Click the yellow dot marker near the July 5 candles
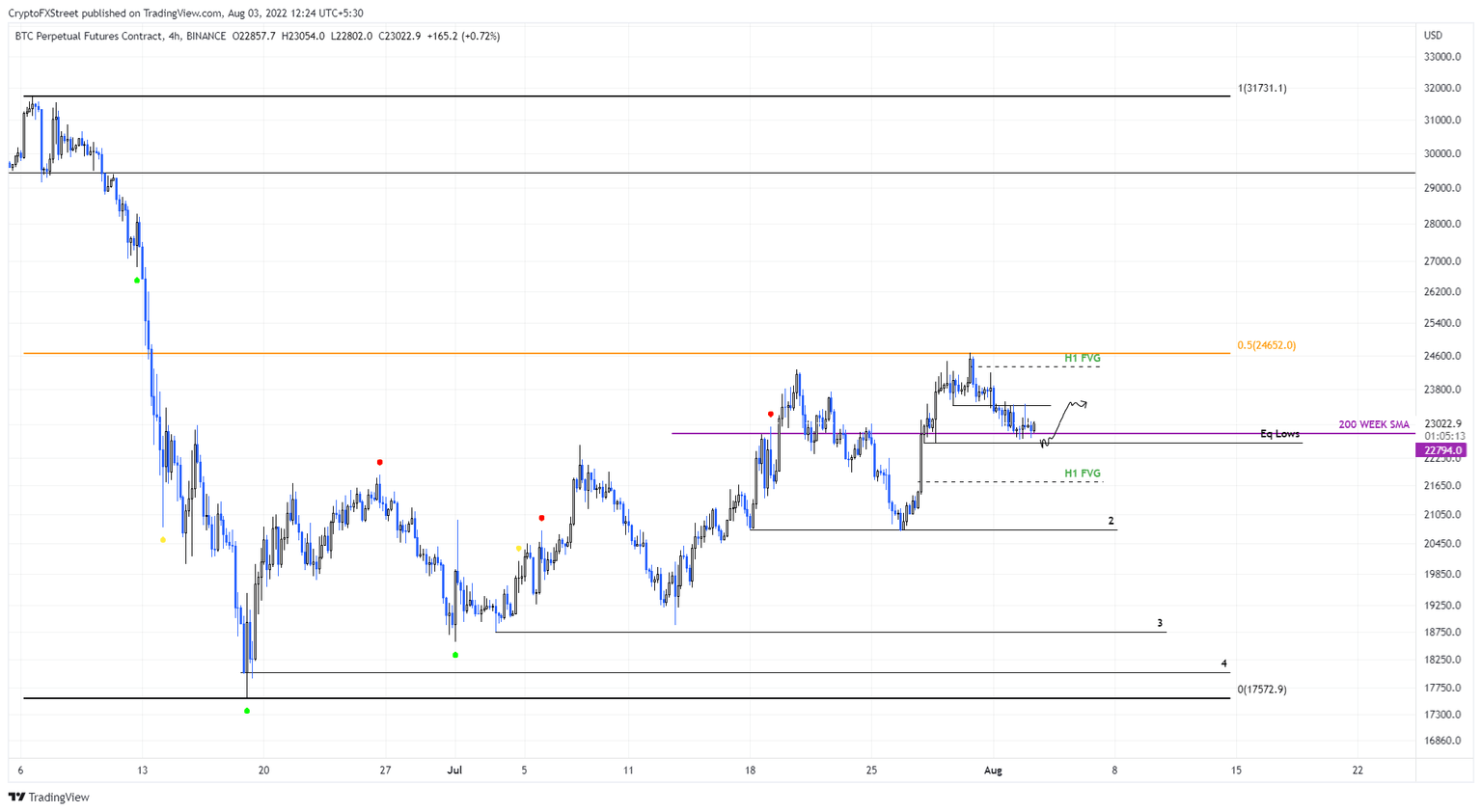Screen dimensions: 1482x812 pos(518,547)
